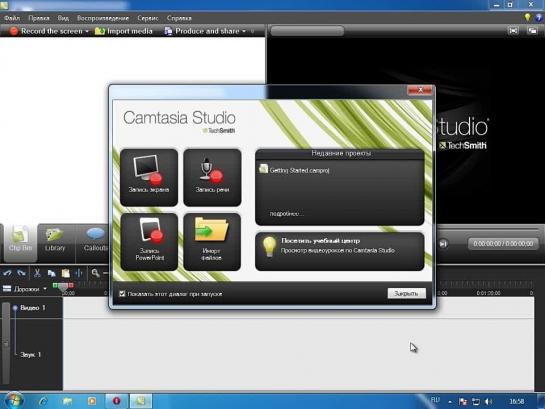Click the Copy icon in the timeline toolbar
Image resolution: width=545 pixels, height=409 pixels.
click(x=51, y=273)
